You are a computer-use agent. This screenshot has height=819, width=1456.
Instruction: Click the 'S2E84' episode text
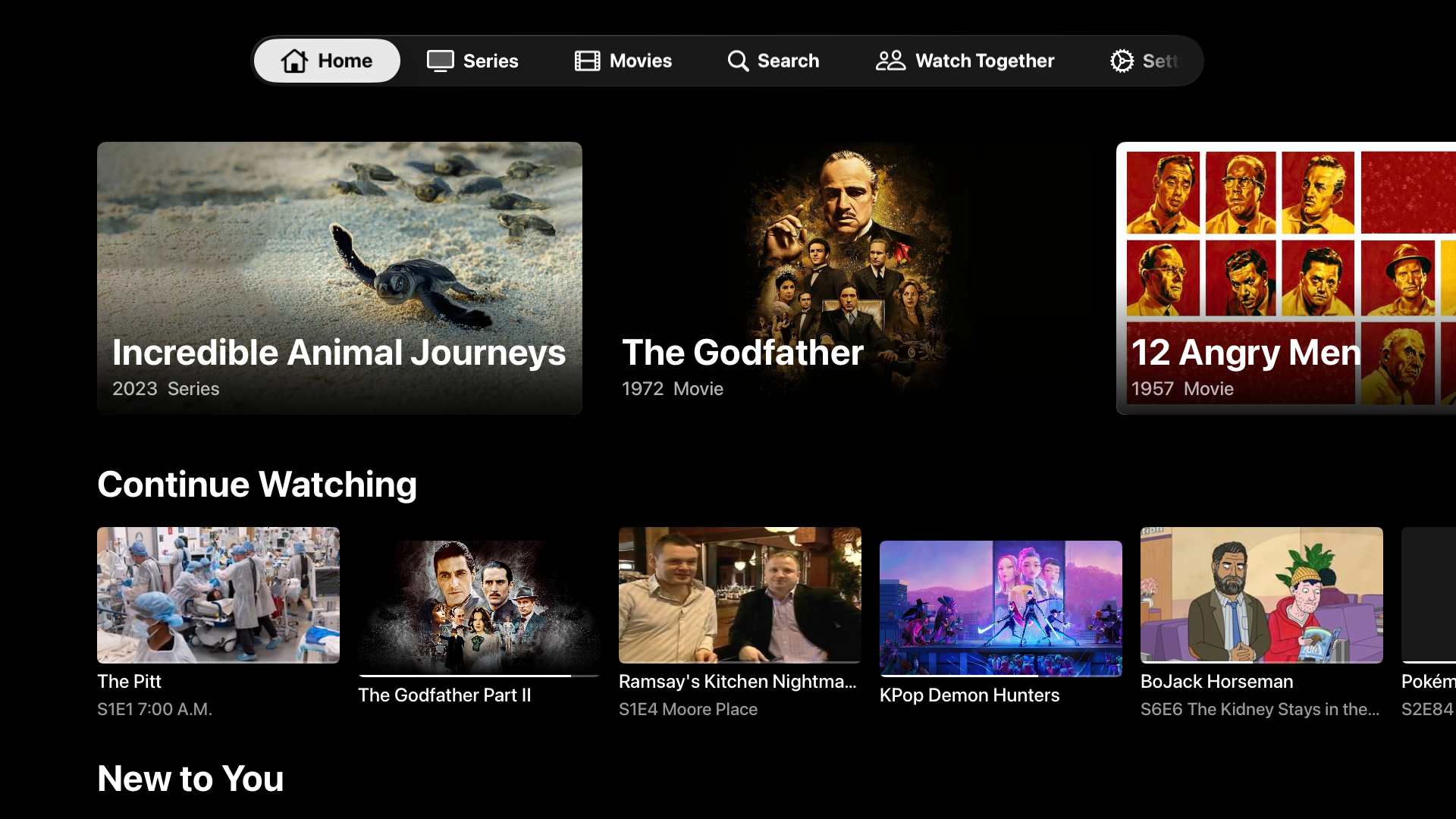(x=1428, y=710)
